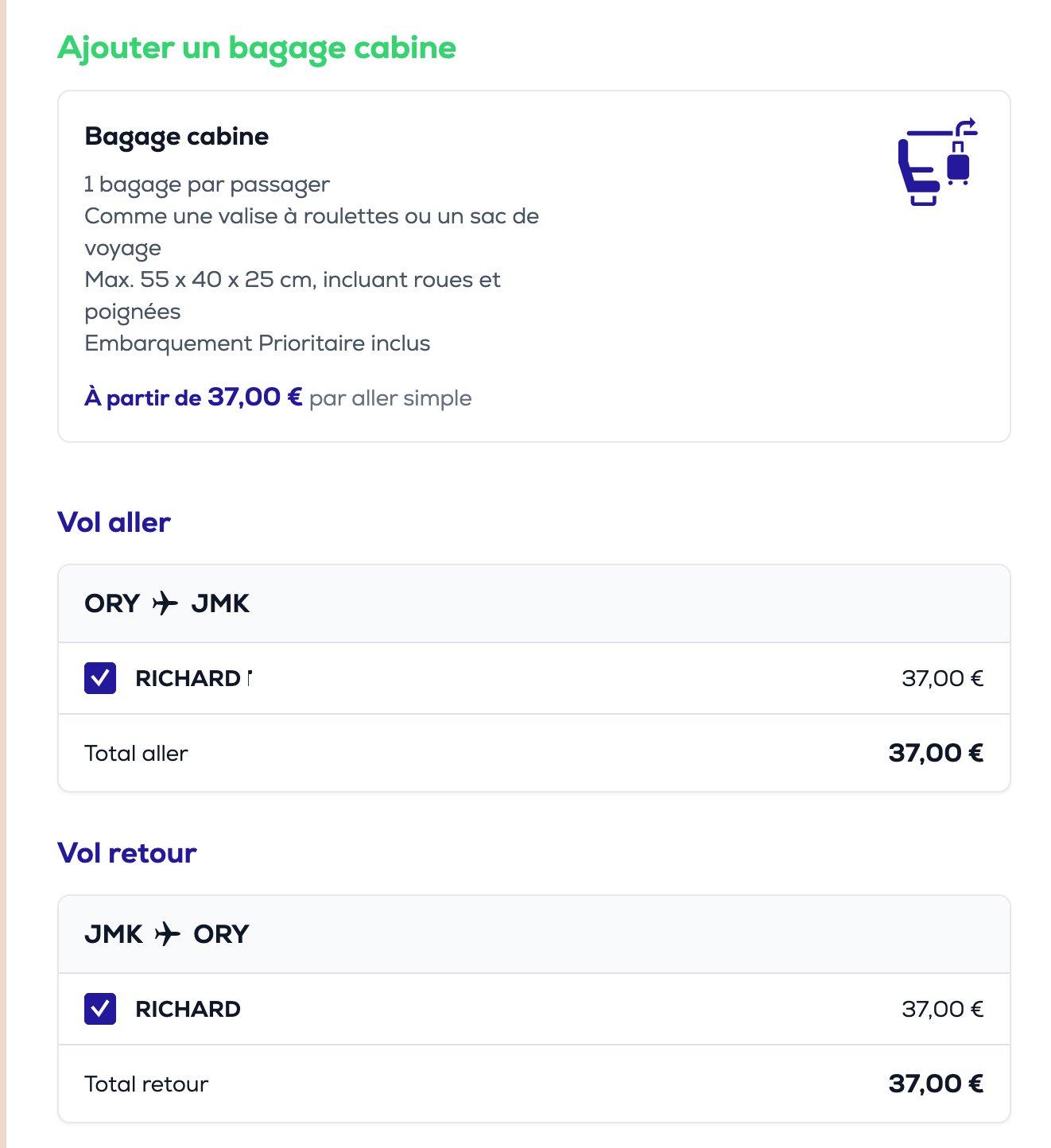
Task: Uncheck RICHARD on the return JMK–ORY flight
Action: pyautogui.click(x=100, y=1009)
